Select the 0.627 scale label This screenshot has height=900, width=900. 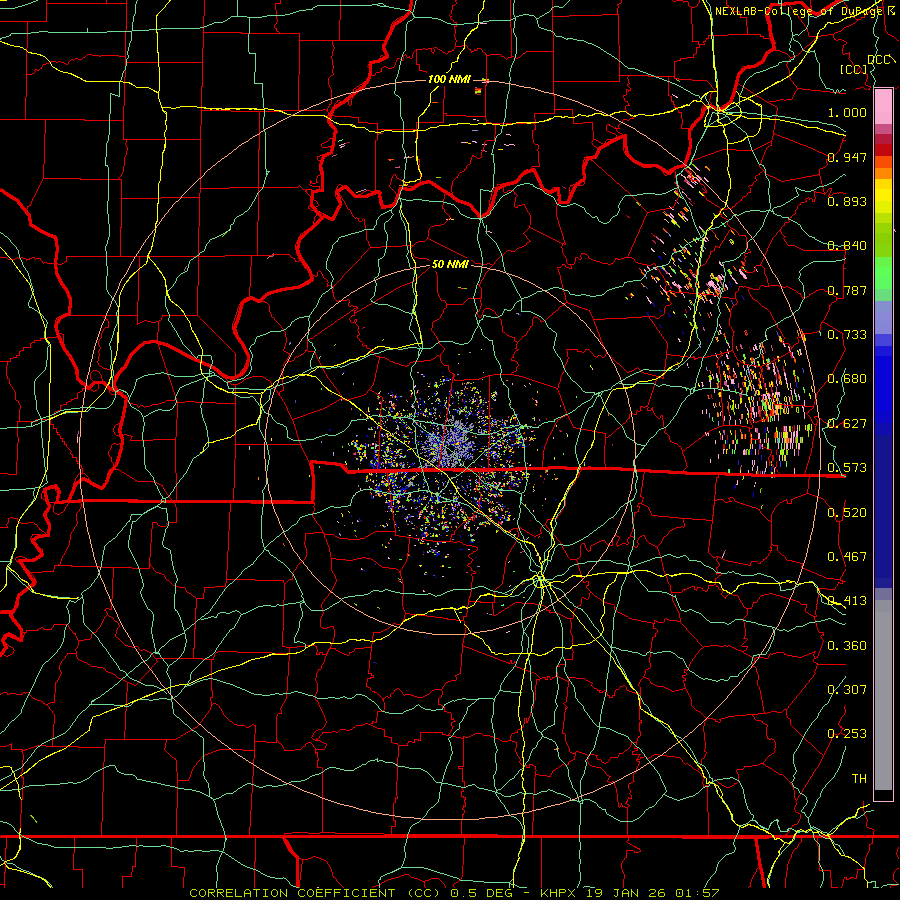point(847,424)
